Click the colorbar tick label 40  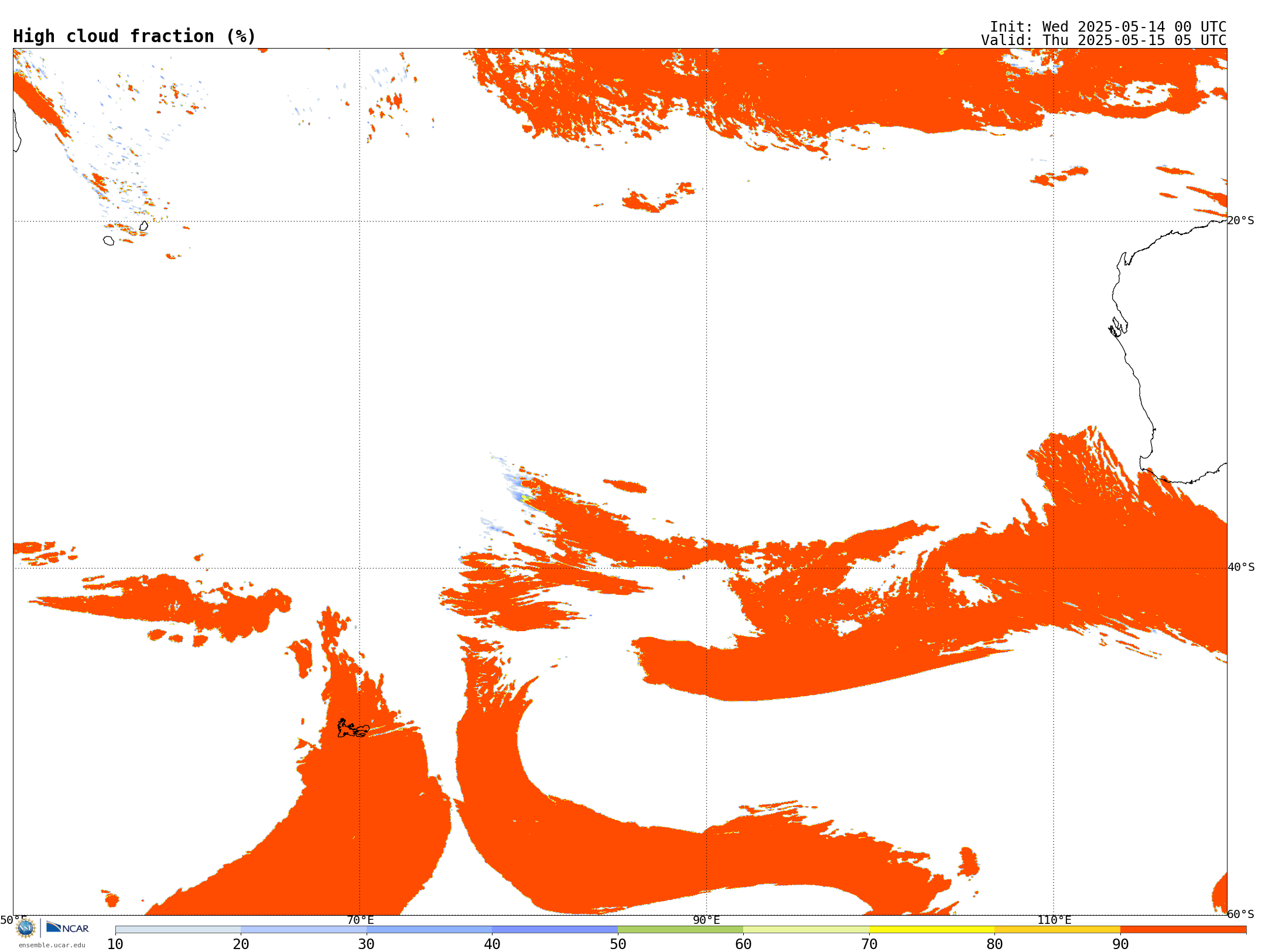pos(492,944)
